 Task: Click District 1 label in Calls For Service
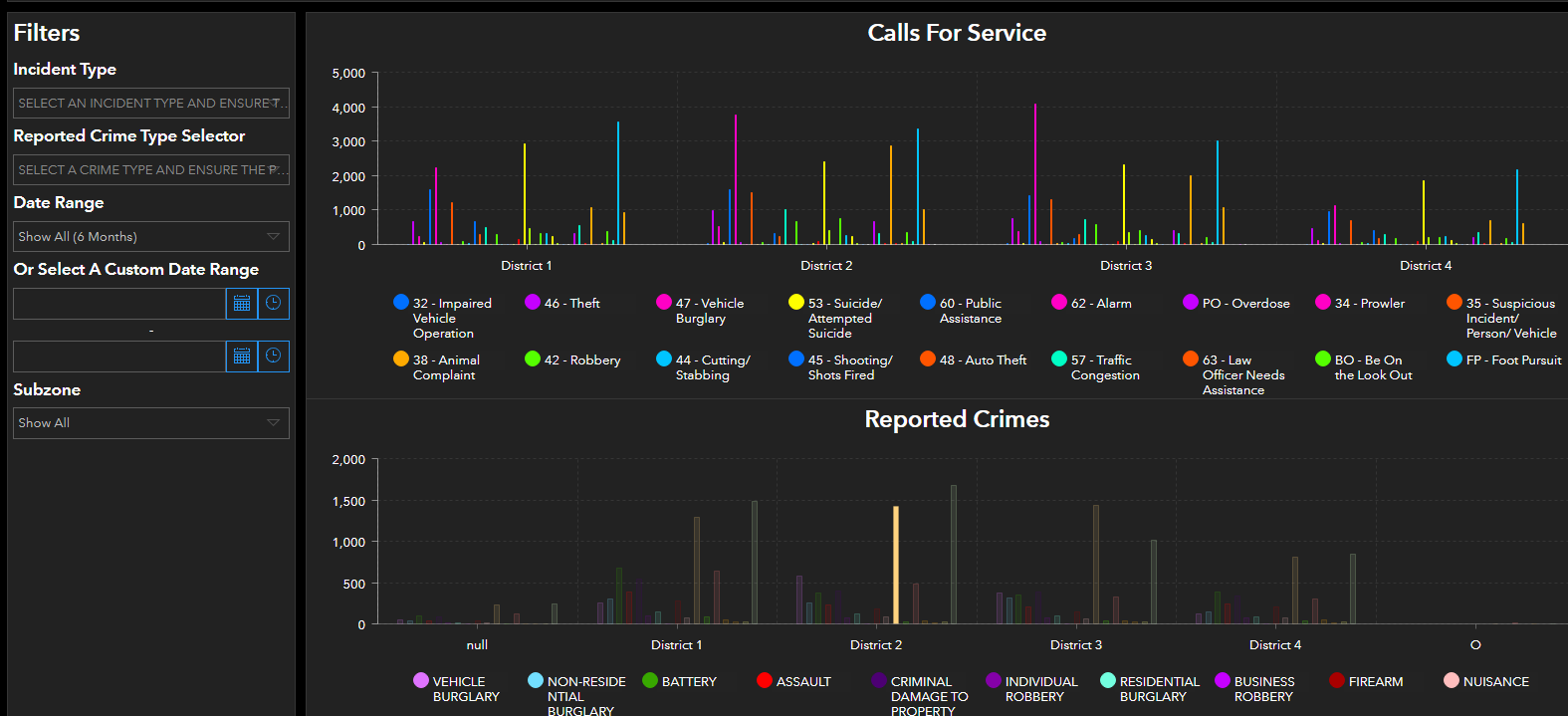(x=526, y=265)
